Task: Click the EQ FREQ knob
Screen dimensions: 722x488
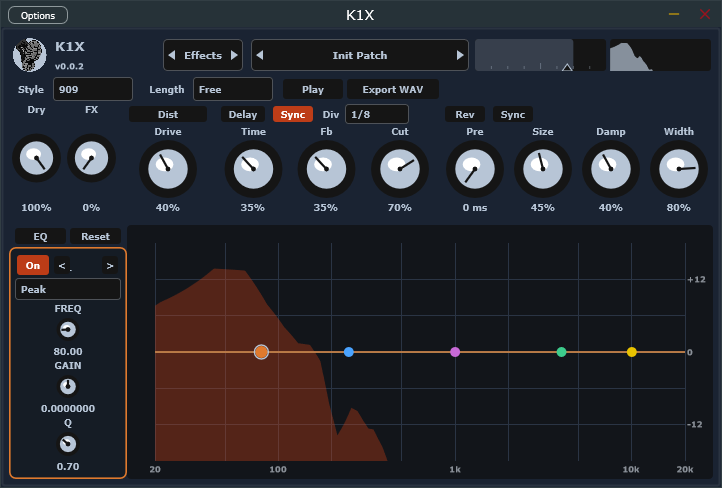Action: point(68,330)
